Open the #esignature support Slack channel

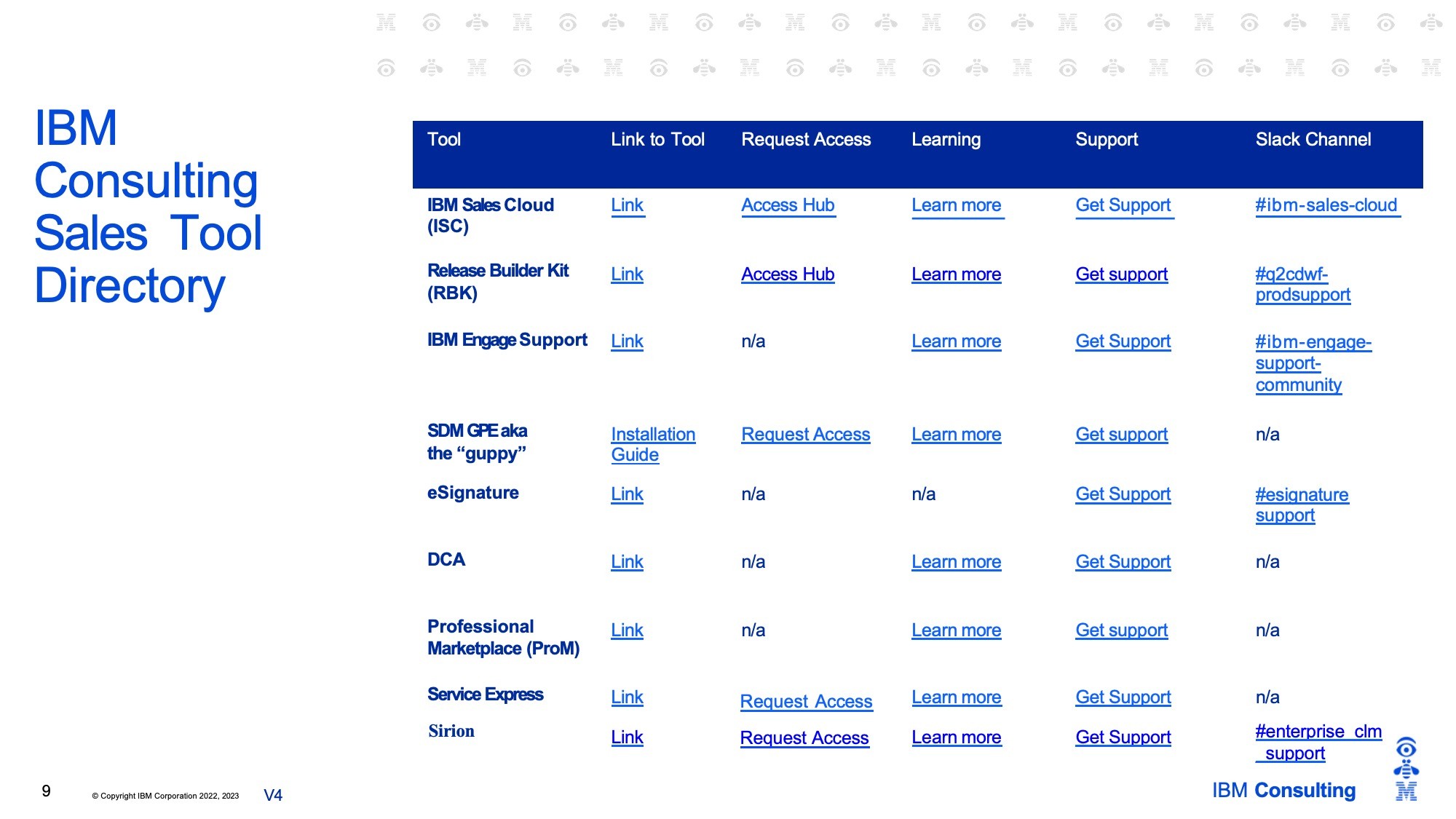[x=1301, y=495]
